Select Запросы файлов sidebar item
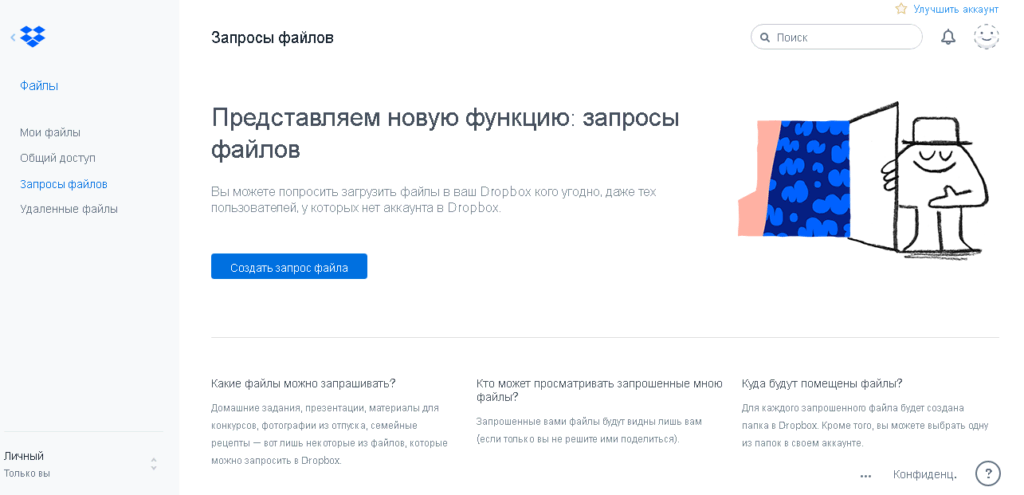The width and height of the screenshot is (1024, 495). (x=64, y=184)
